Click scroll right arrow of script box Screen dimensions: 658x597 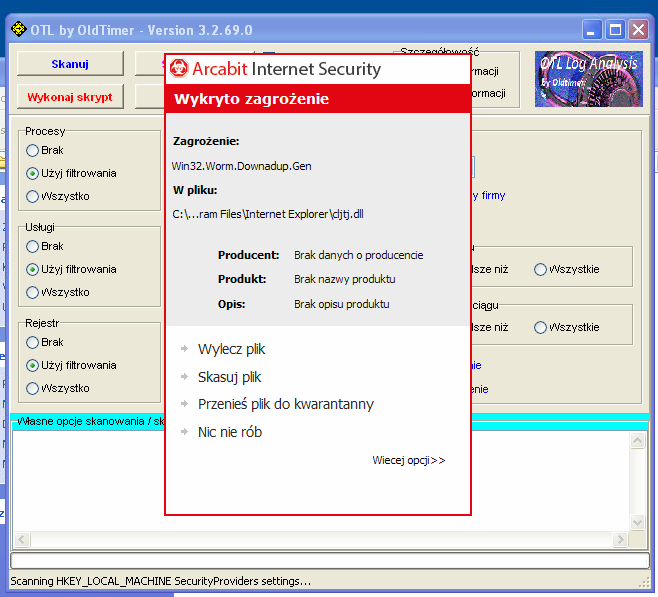pos(620,539)
